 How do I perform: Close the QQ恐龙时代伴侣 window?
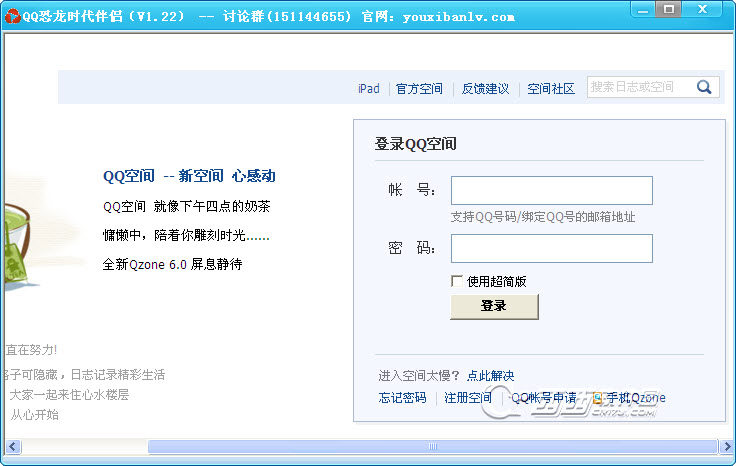click(x=702, y=9)
